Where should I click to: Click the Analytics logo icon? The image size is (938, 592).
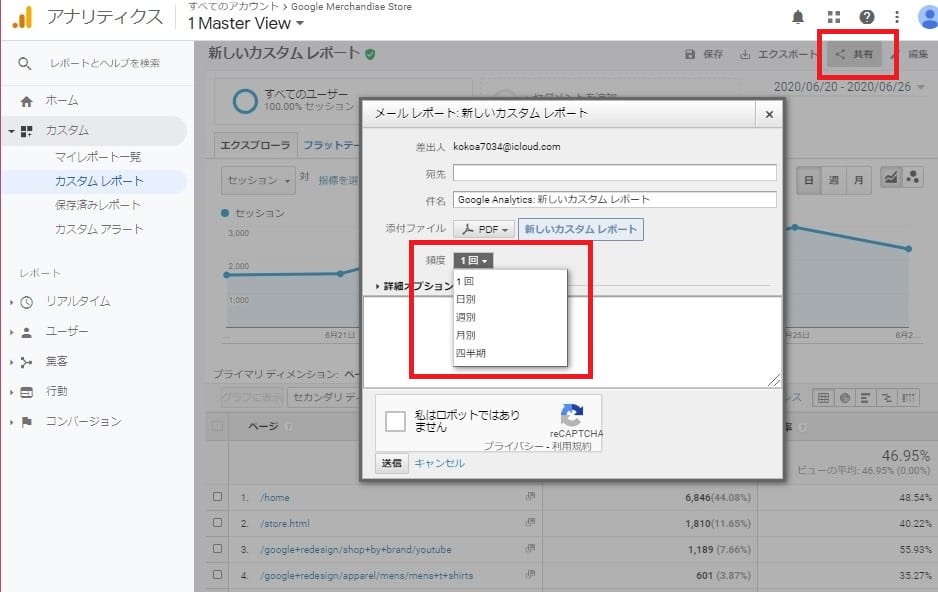coord(22,17)
